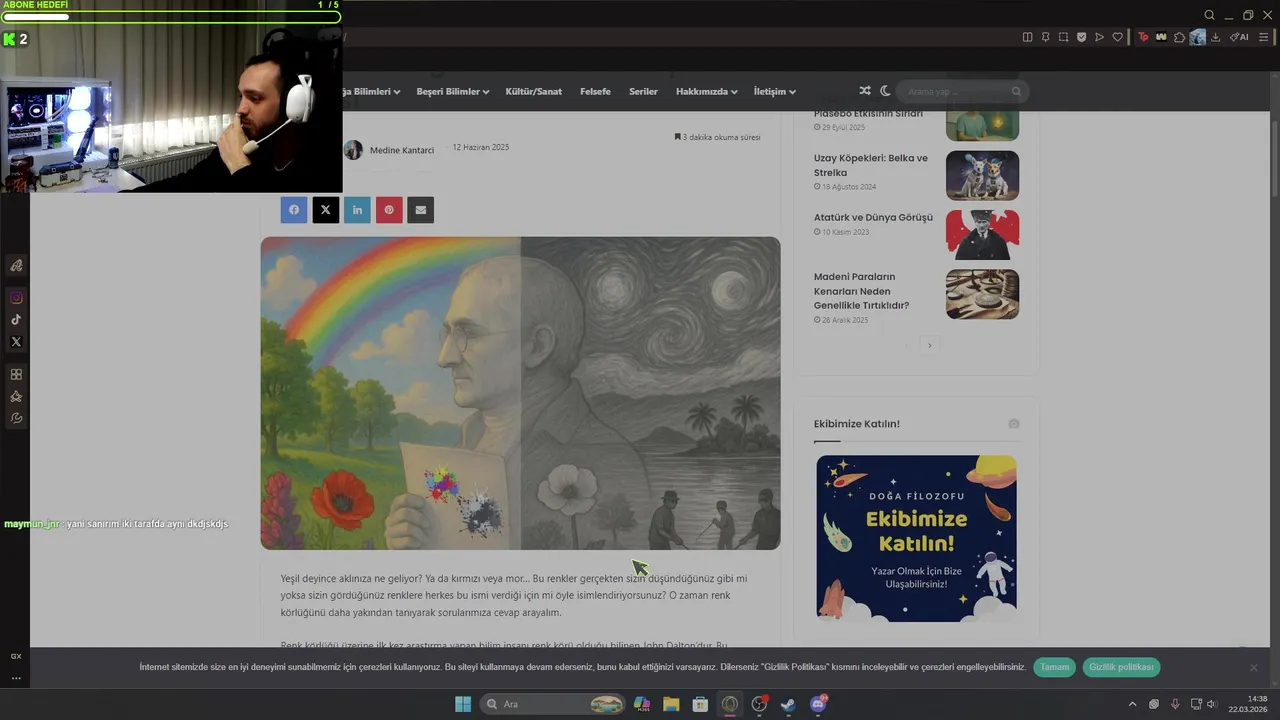Open the Windows Start menu
1280x720 pixels.
463,704
